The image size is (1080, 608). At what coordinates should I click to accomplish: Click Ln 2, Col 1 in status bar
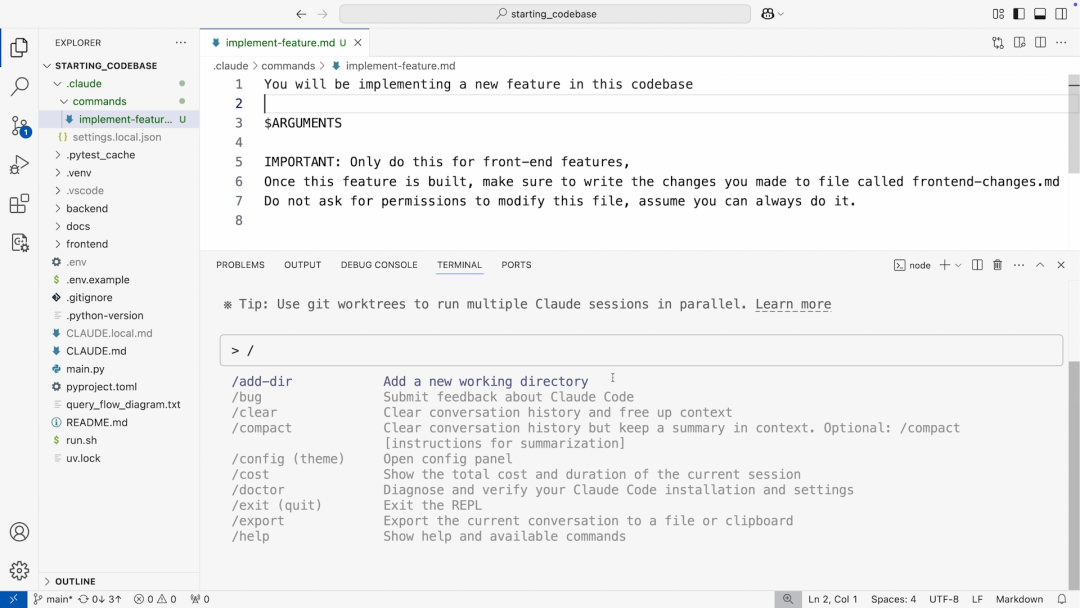coord(832,598)
